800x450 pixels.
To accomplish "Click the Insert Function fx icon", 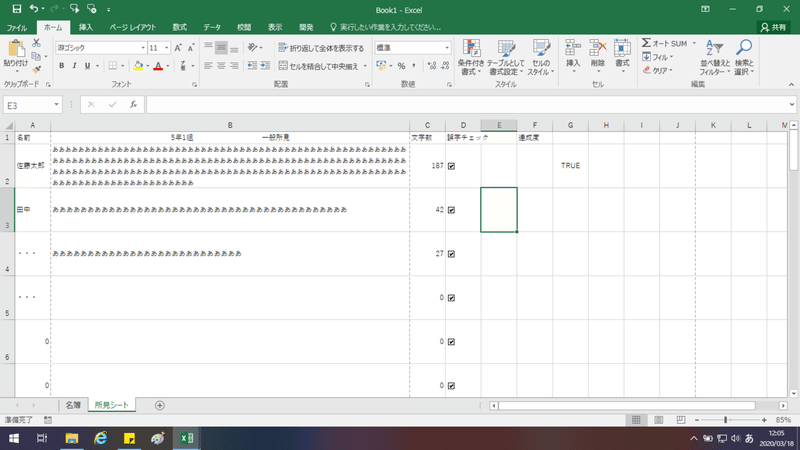I will pyautogui.click(x=133, y=105).
